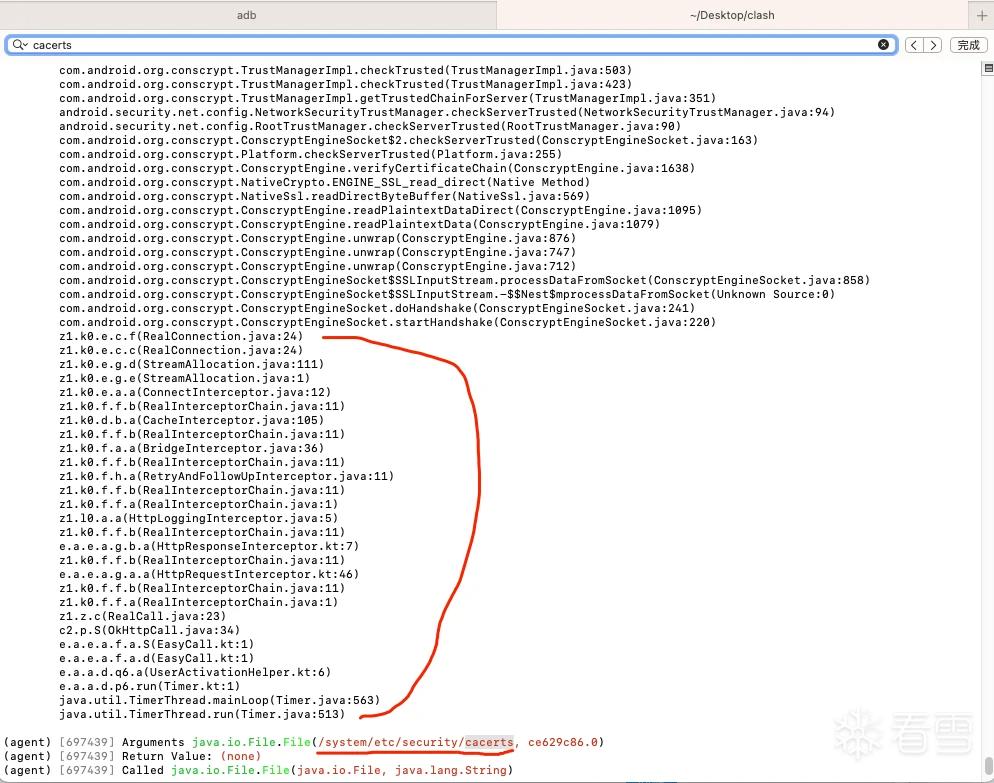Open search options magnifier dropdown
This screenshot has width=994, height=783.
[20, 44]
